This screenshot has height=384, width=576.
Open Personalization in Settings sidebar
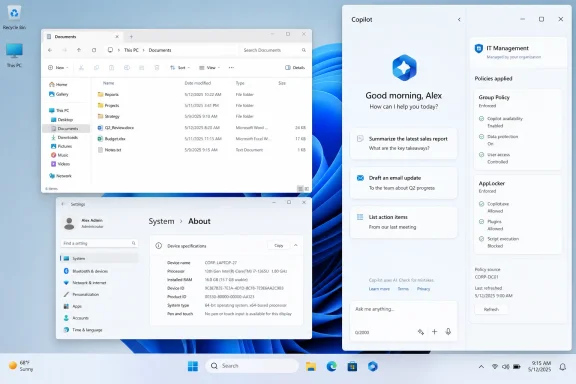[x=99, y=294]
